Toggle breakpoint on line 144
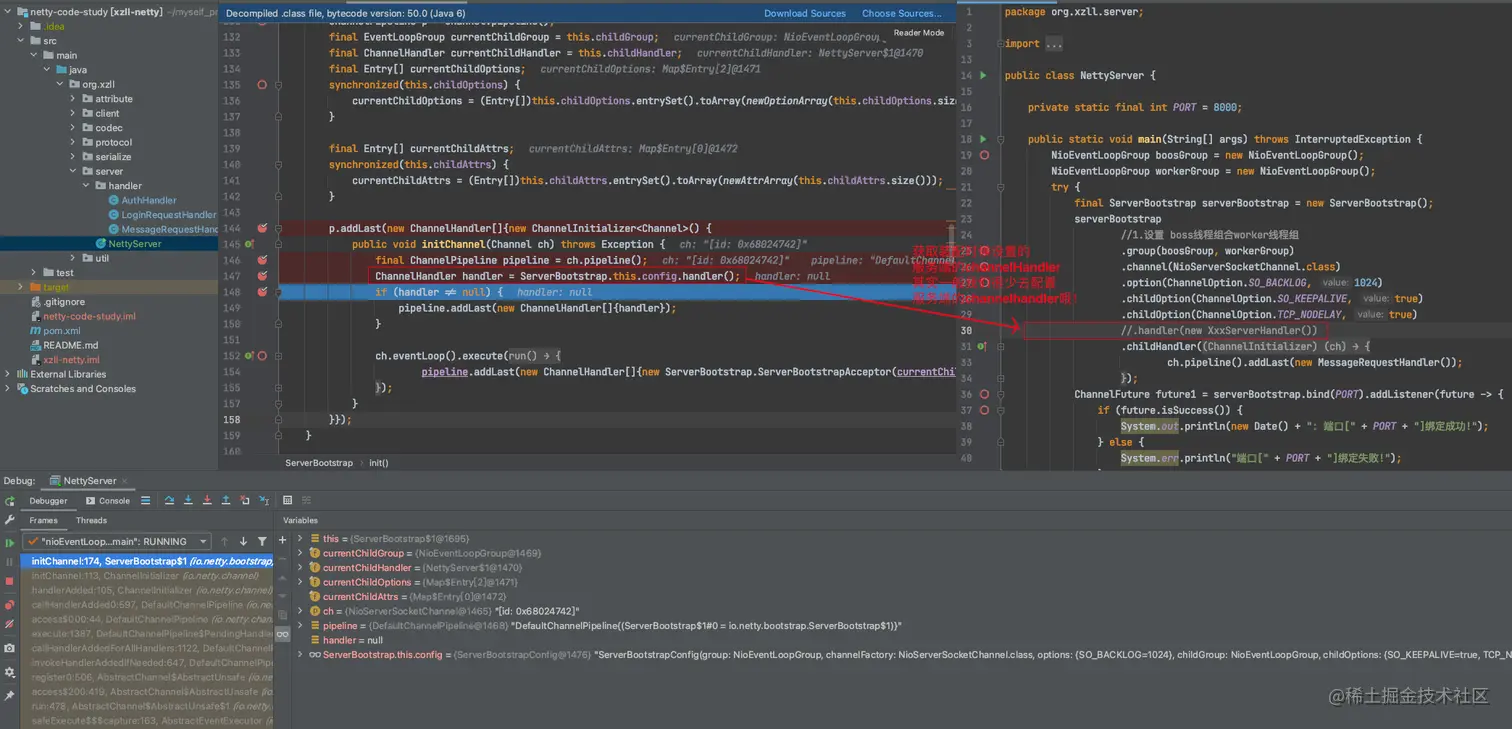 [262, 228]
